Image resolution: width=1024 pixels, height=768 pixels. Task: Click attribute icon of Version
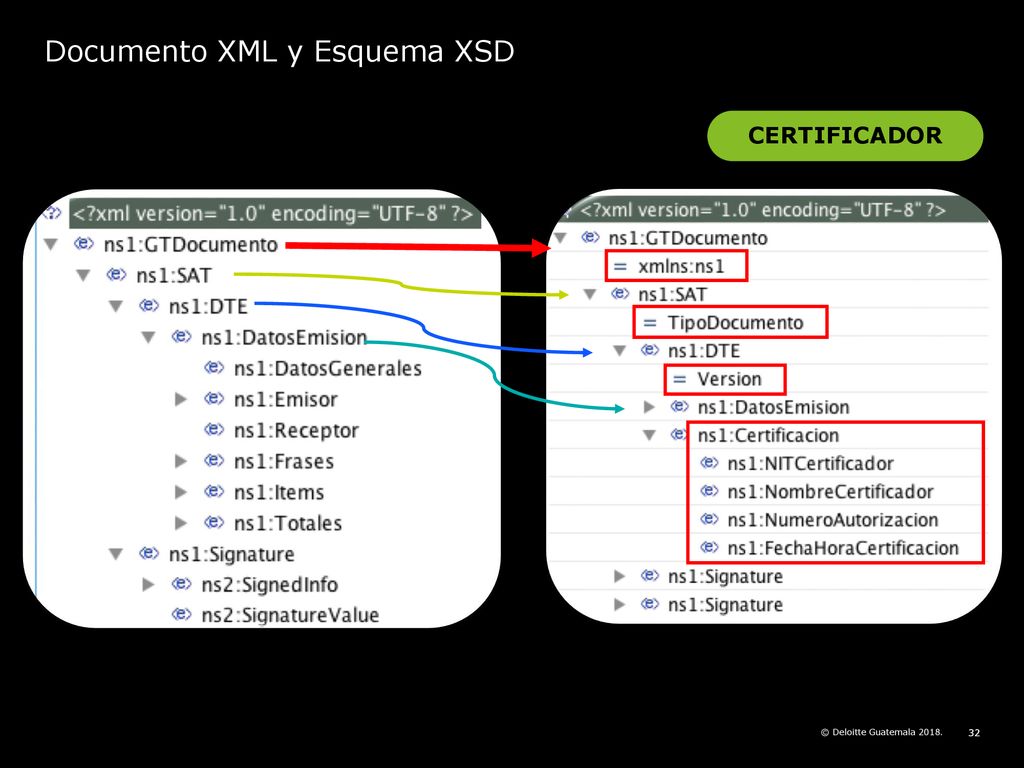[680, 379]
